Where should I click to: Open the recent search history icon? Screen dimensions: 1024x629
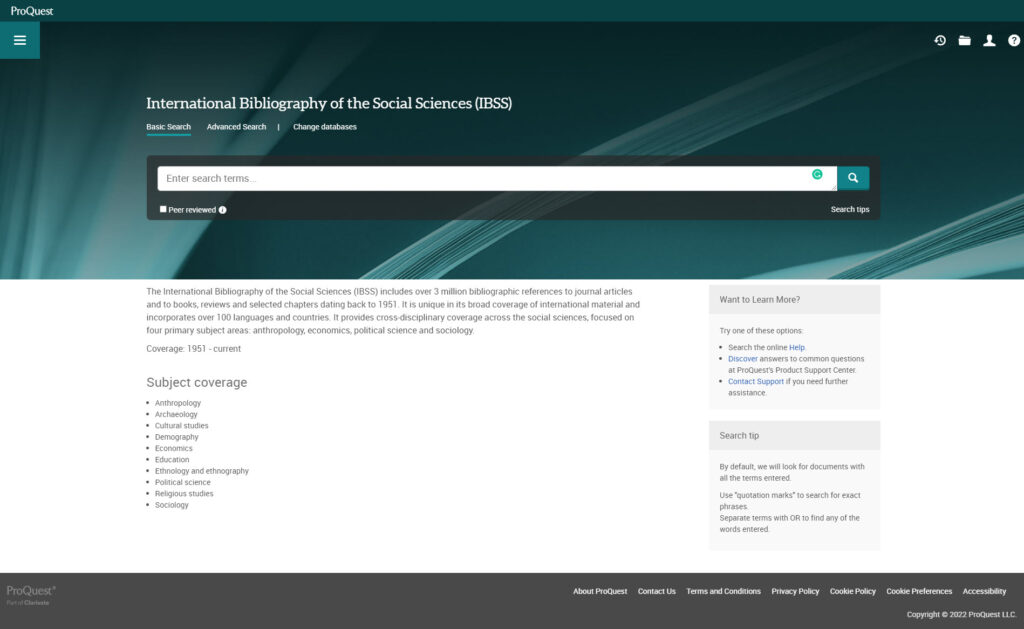939,41
